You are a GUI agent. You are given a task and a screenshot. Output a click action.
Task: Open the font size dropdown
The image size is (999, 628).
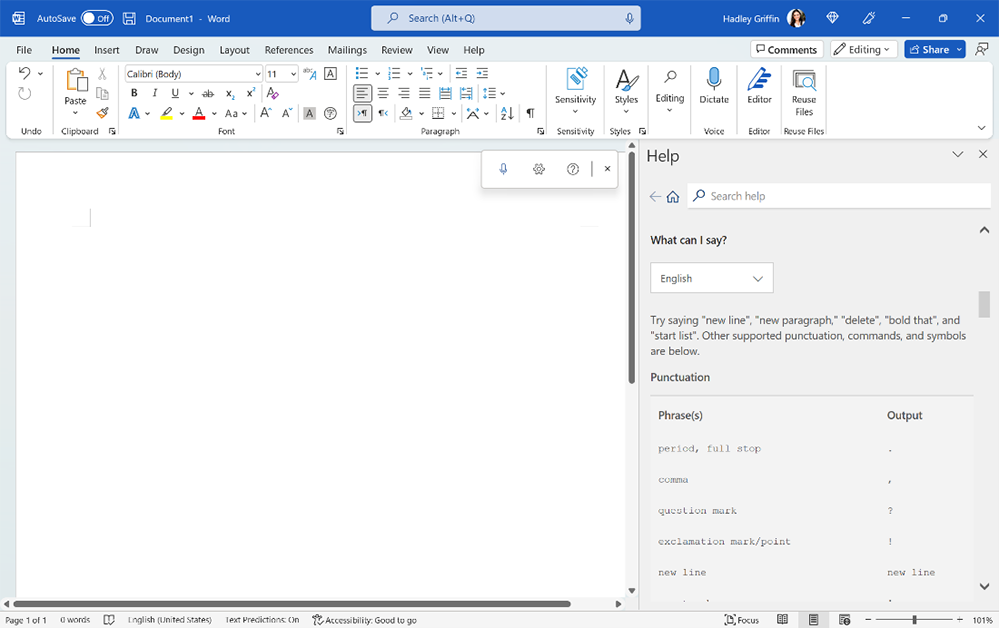tap(293, 74)
